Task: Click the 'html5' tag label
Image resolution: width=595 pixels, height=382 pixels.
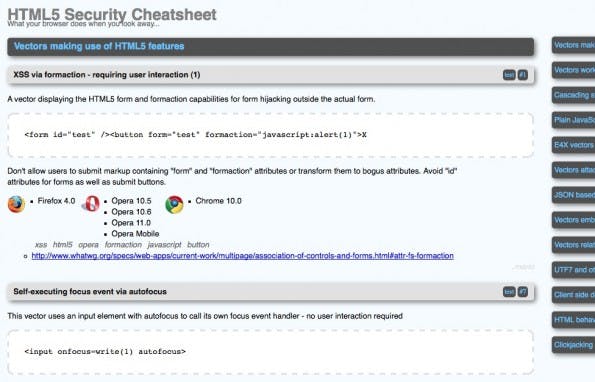Action: (x=63, y=245)
